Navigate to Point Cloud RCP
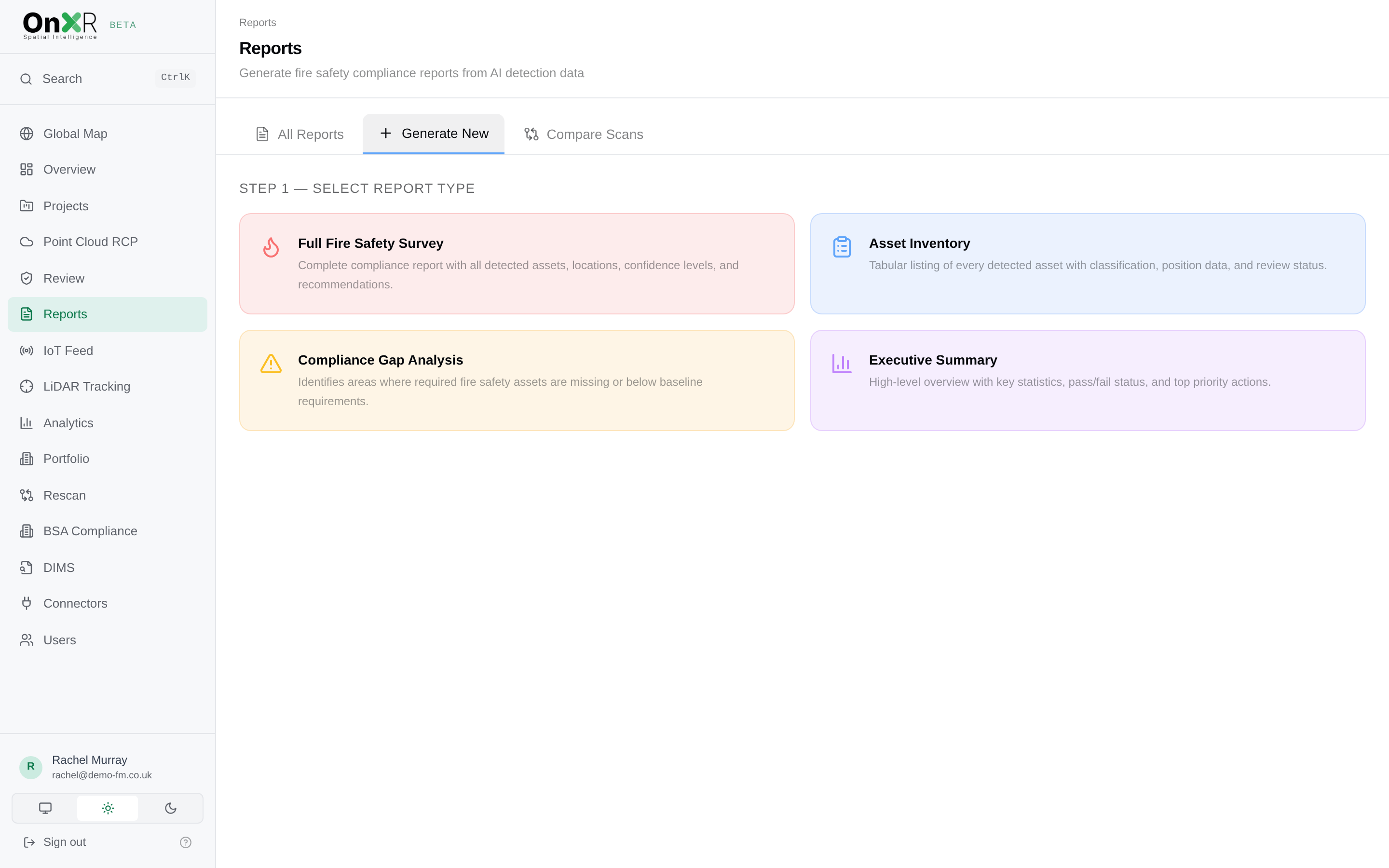Image resolution: width=1389 pixels, height=868 pixels. click(108, 242)
